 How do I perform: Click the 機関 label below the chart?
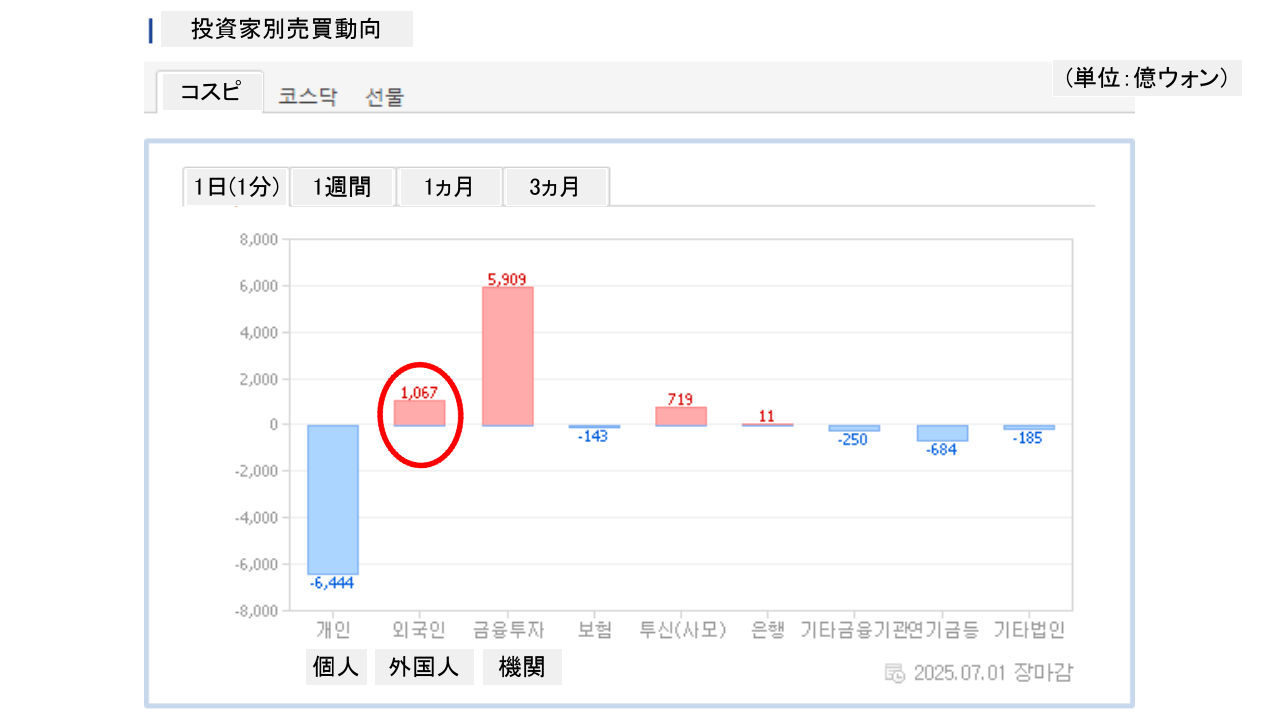522,667
